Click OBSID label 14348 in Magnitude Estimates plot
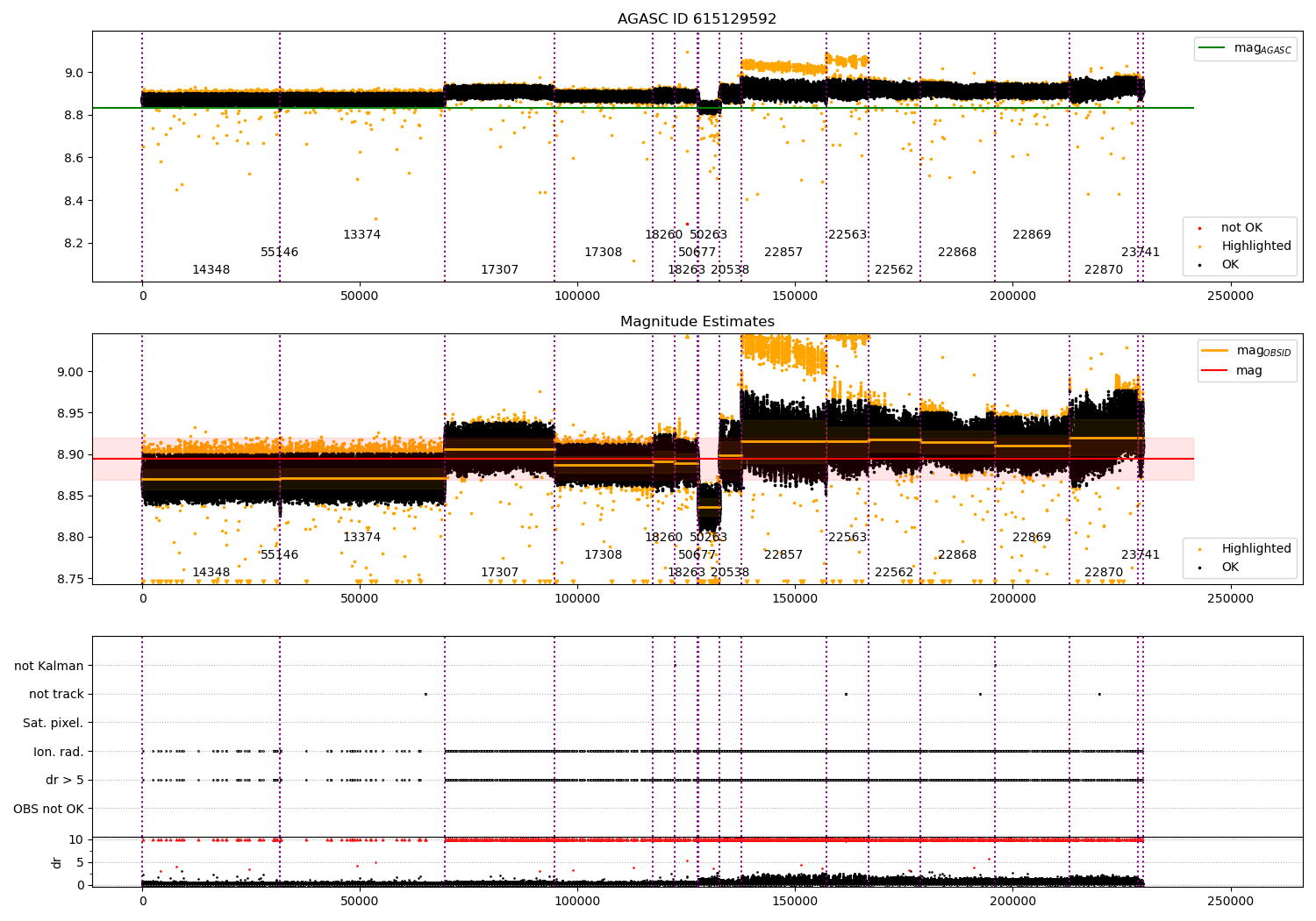1316x921 pixels. 211,573
